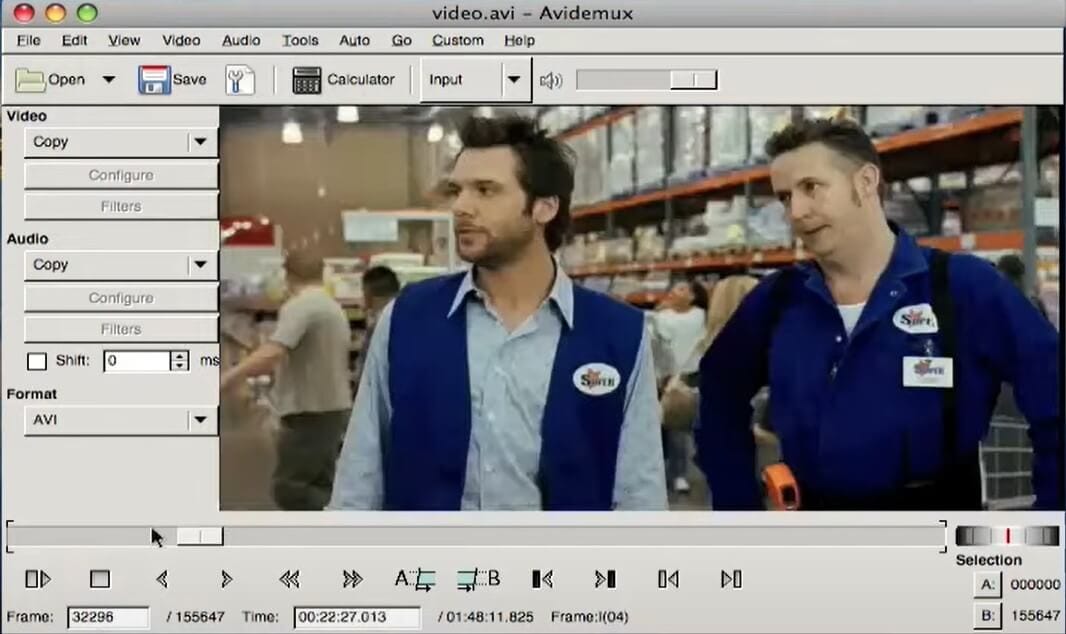Expand the Audio codec Copy dropdown
The image size is (1066, 634).
coord(121,264)
